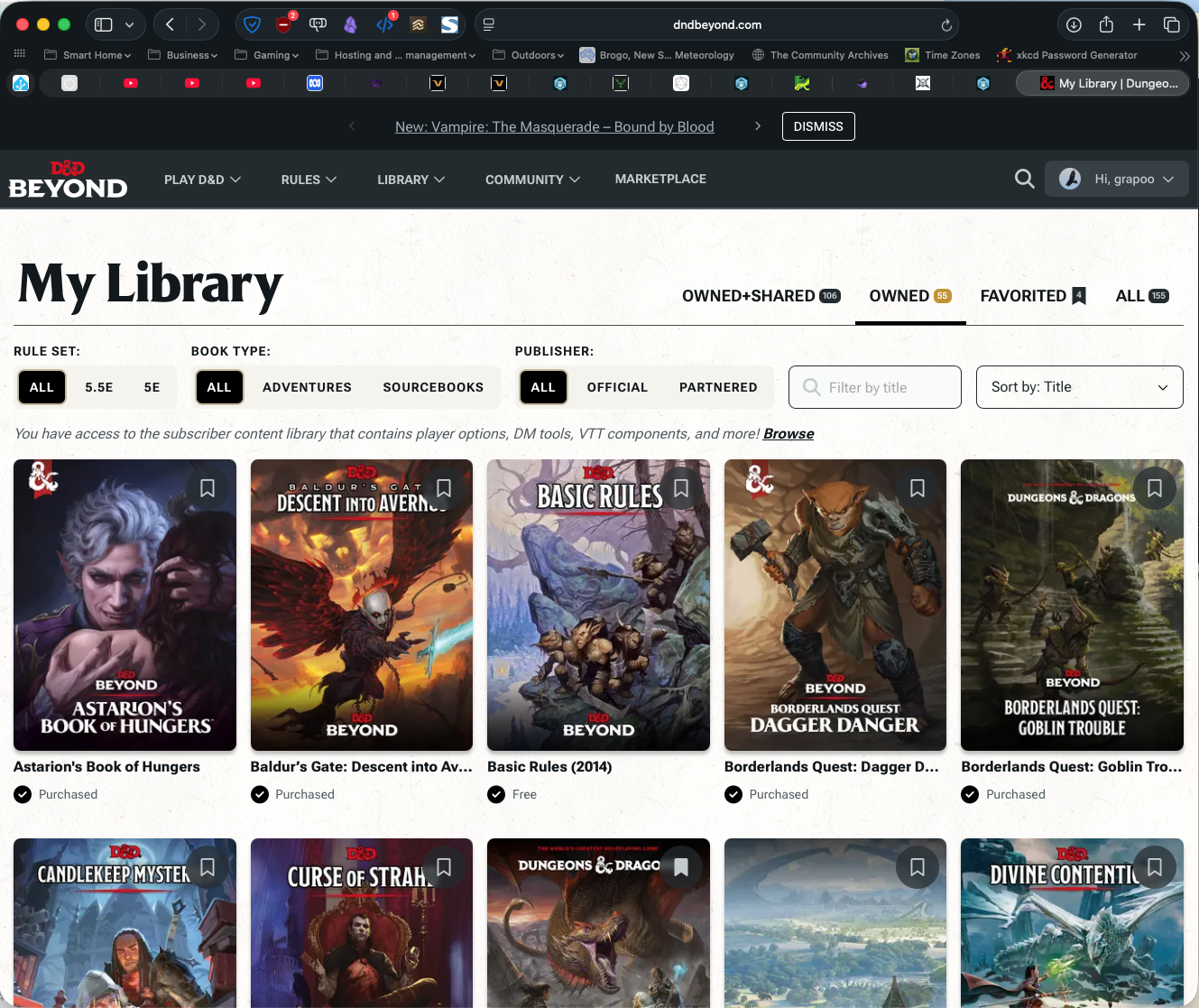Toggle bookmark on Candlekeep Mysteries cover
The height and width of the screenshot is (1008, 1199).
tap(208, 867)
